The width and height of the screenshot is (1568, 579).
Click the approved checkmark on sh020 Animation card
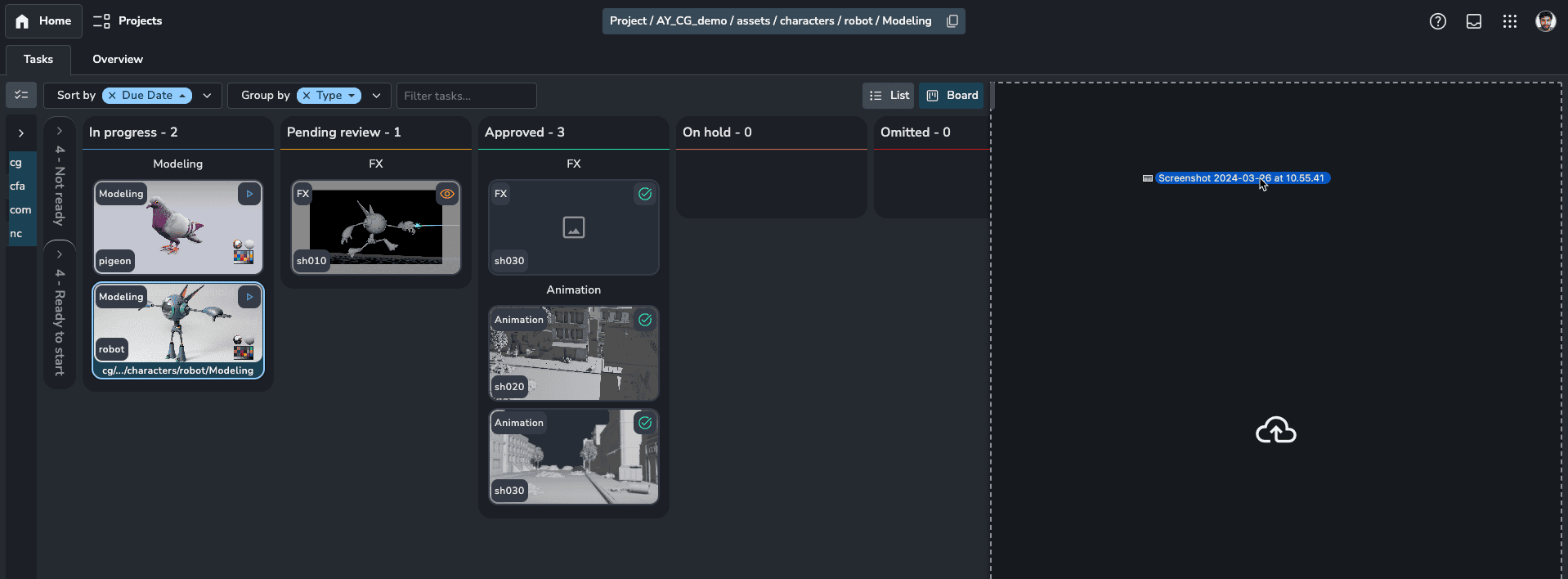[x=645, y=320]
